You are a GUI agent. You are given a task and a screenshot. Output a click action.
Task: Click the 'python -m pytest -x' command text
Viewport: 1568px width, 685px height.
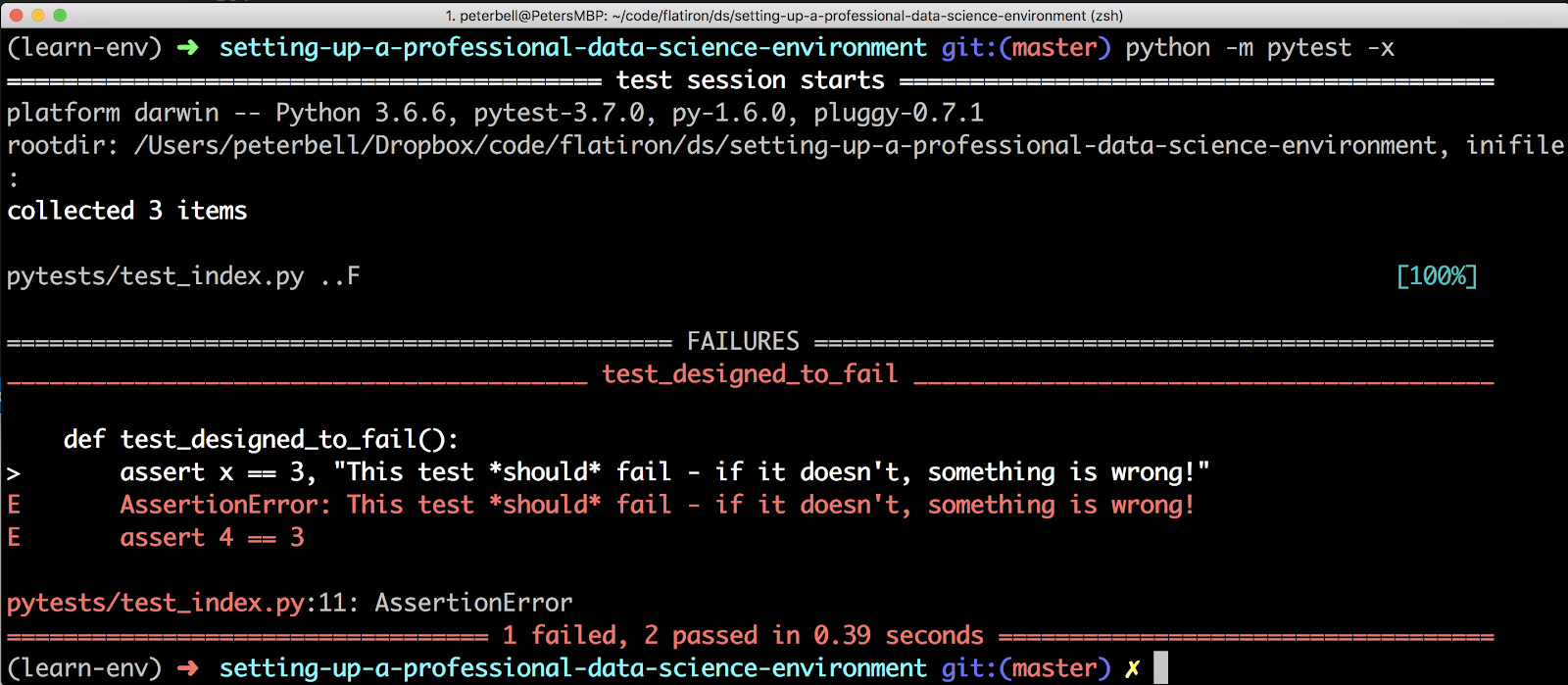pos(1259,48)
